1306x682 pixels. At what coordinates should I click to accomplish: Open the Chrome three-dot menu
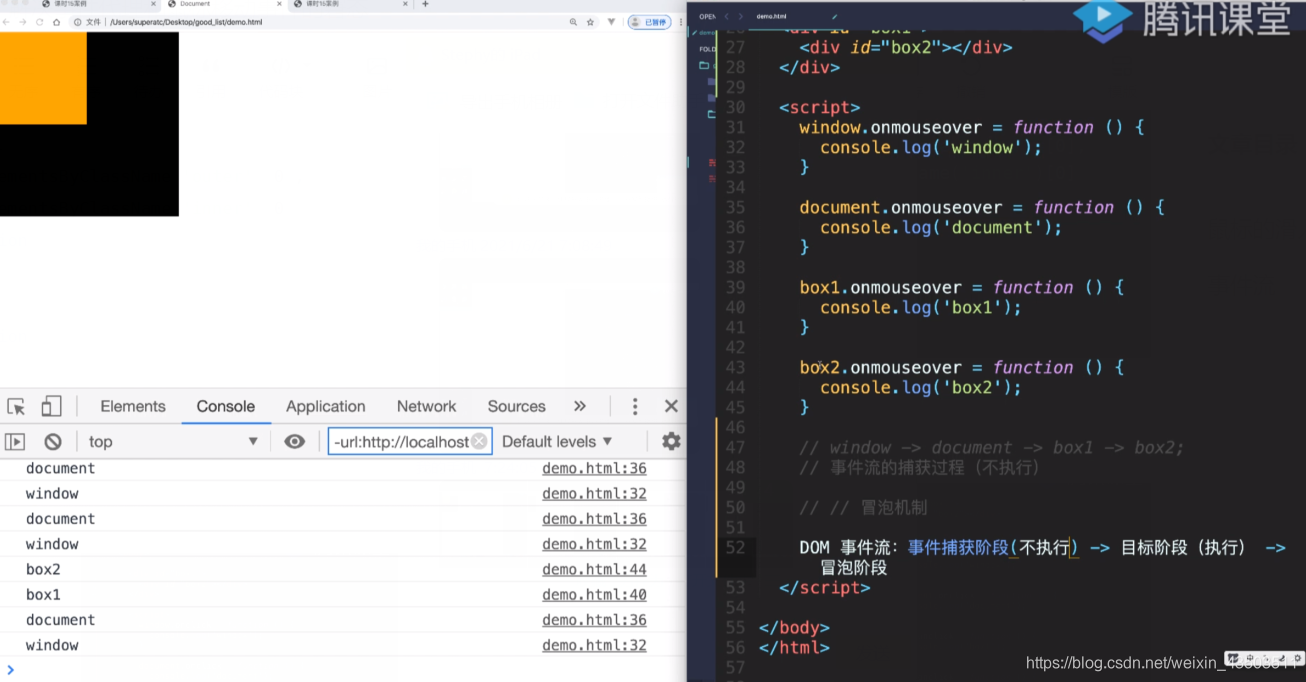(680, 22)
